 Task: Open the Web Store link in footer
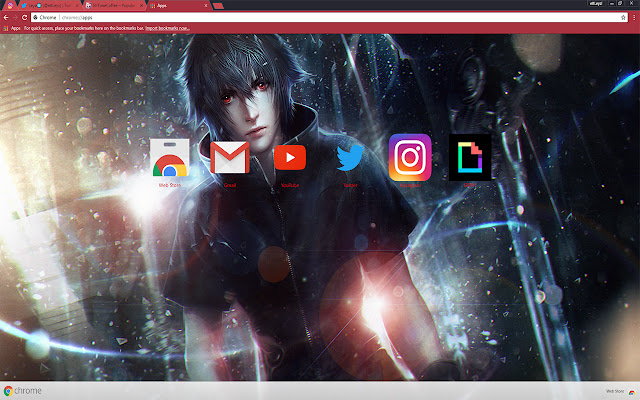pyautogui.click(x=620, y=391)
